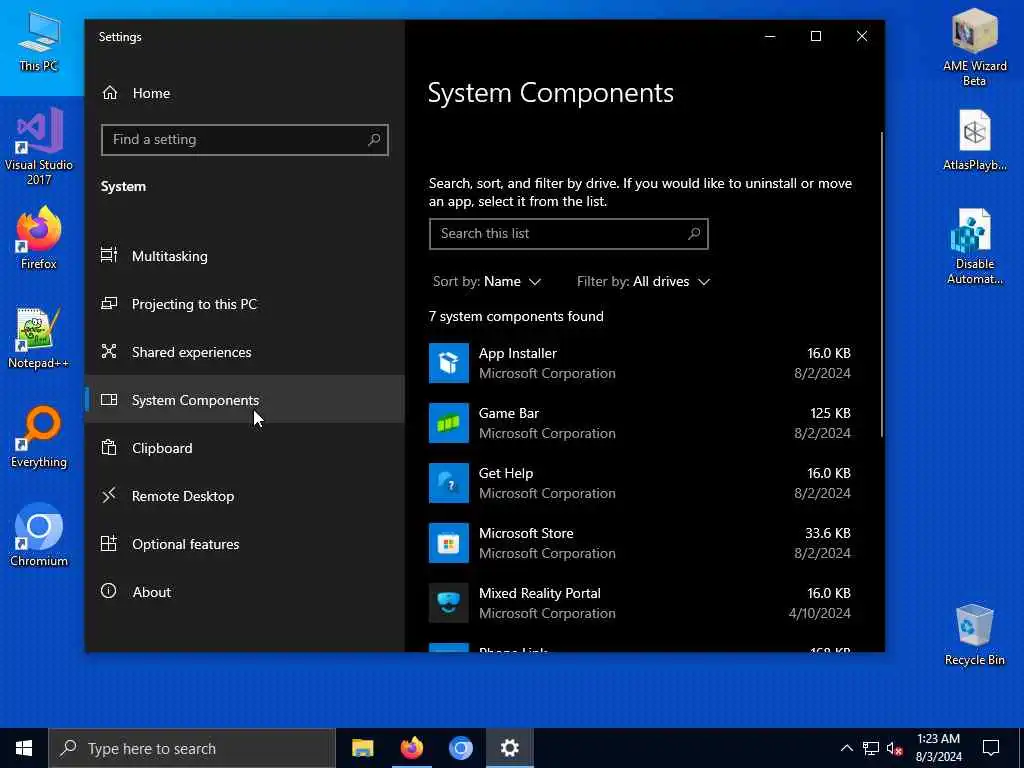Open the Sort by Name dropdown
Image resolution: width=1024 pixels, height=768 pixels.
point(487,281)
